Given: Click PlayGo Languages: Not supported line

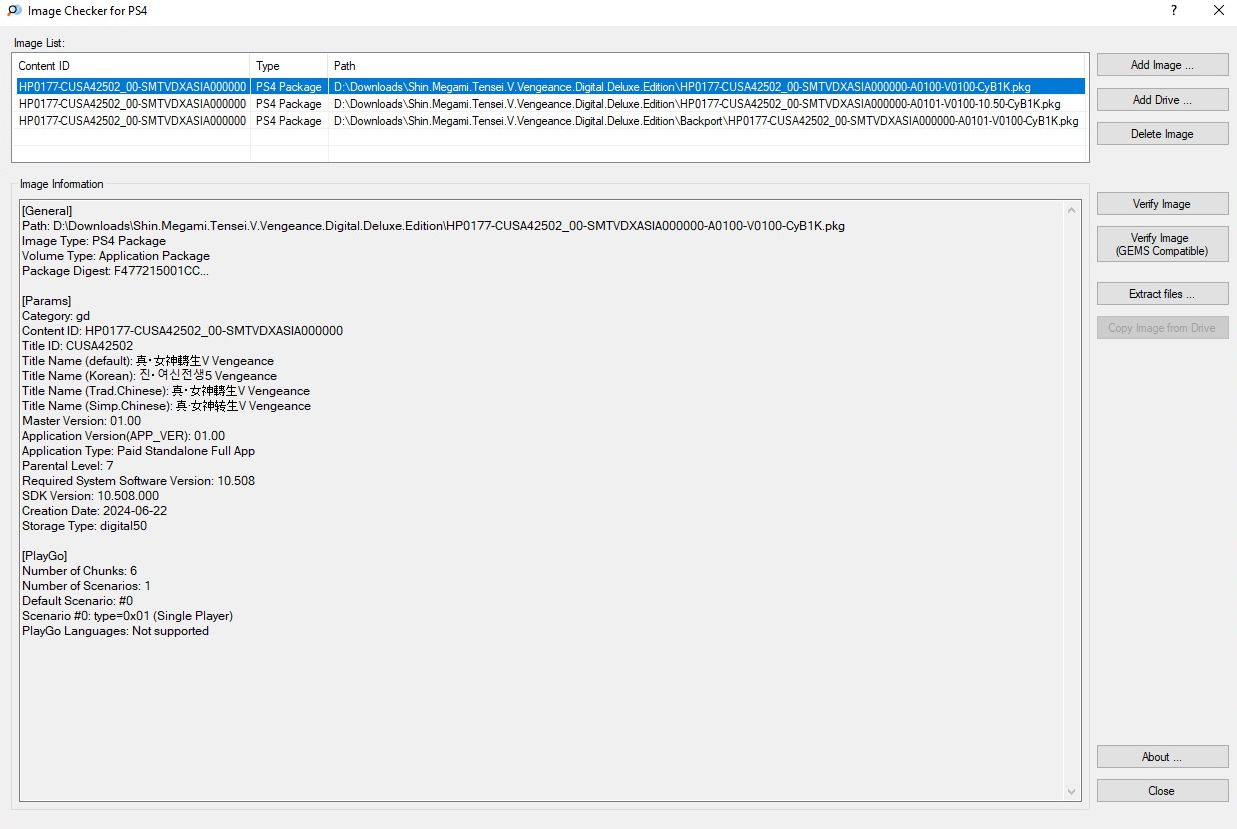Looking at the screenshot, I should (x=115, y=631).
